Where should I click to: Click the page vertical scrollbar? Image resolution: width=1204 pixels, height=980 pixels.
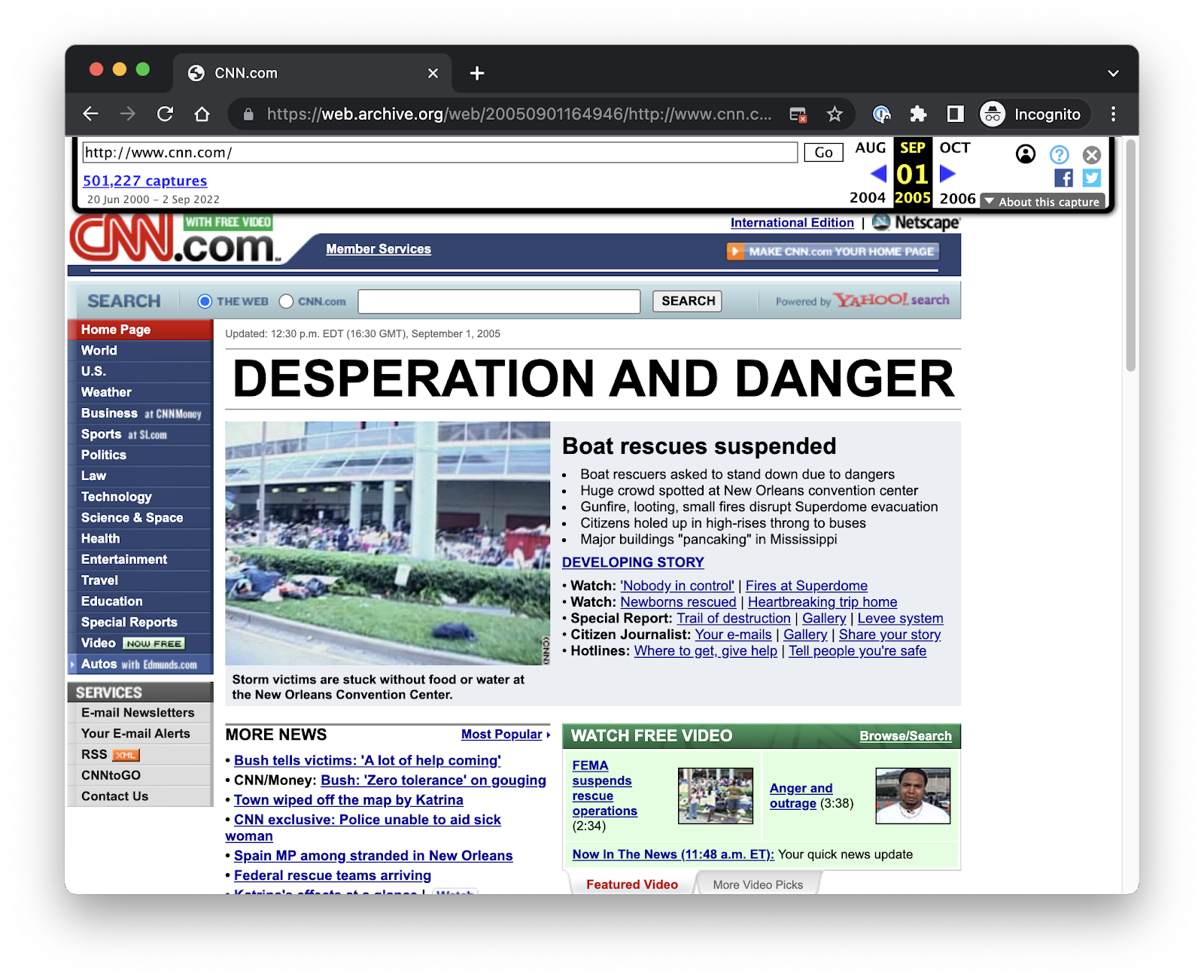click(1130, 256)
